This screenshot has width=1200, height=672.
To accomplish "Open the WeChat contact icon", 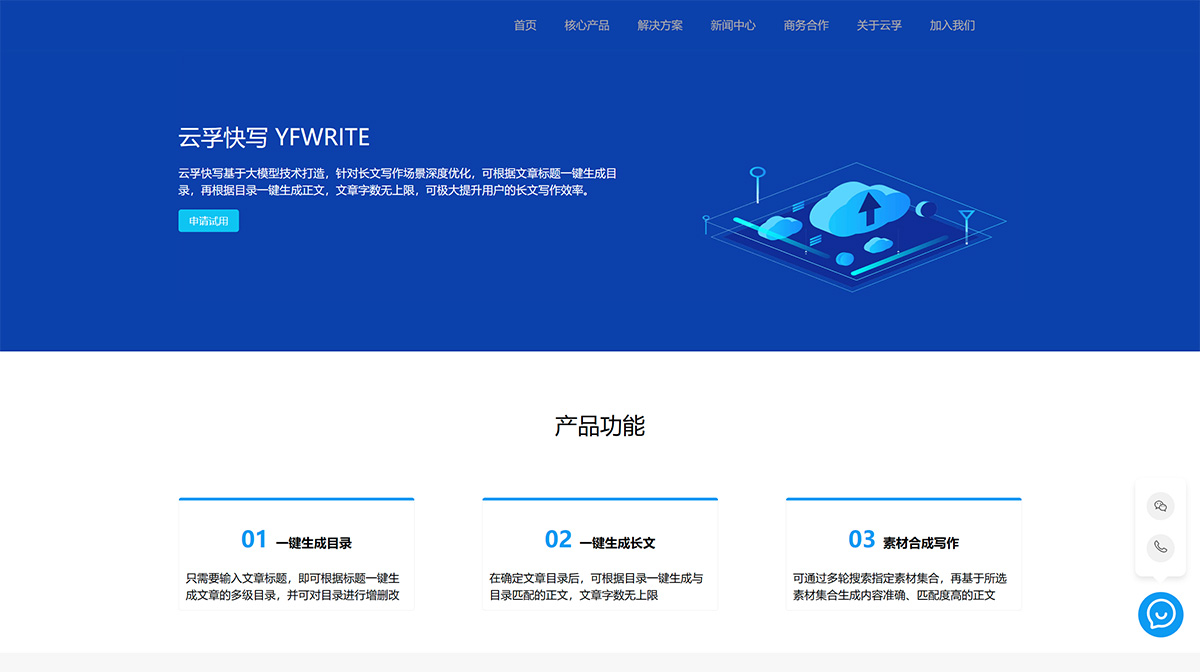I will pyautogui.click(x=1160, y=507).
